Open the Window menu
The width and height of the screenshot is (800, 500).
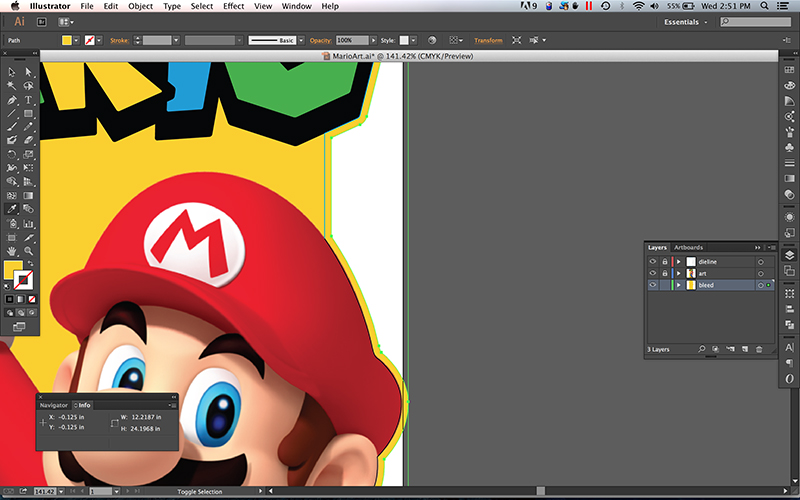pyautogui.click(x=296, y=6)
